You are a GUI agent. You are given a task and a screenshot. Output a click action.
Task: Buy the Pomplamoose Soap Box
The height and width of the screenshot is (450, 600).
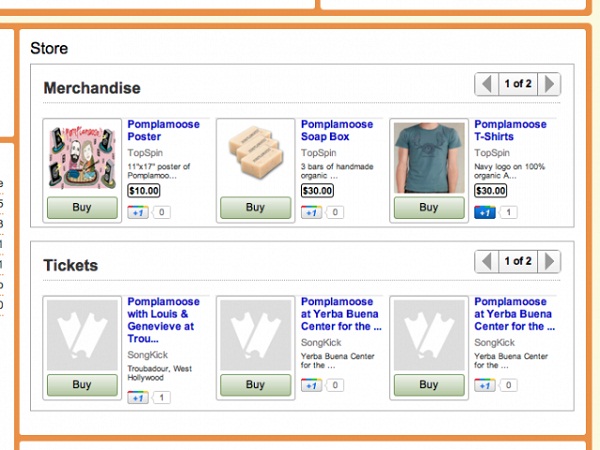coord(255,207)
